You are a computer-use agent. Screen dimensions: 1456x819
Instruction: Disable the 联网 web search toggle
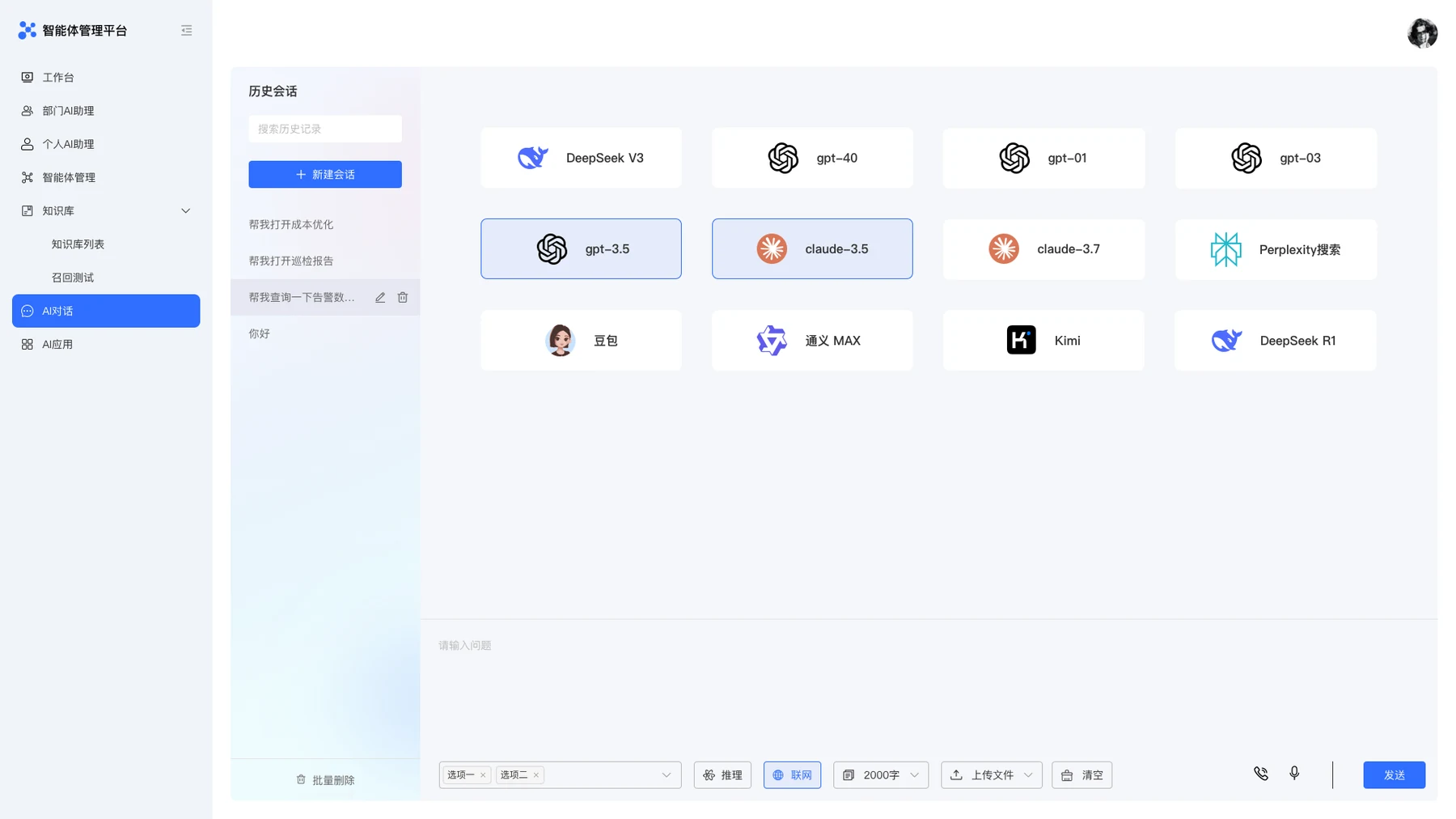pyautogui.click(x=792, y=774)
